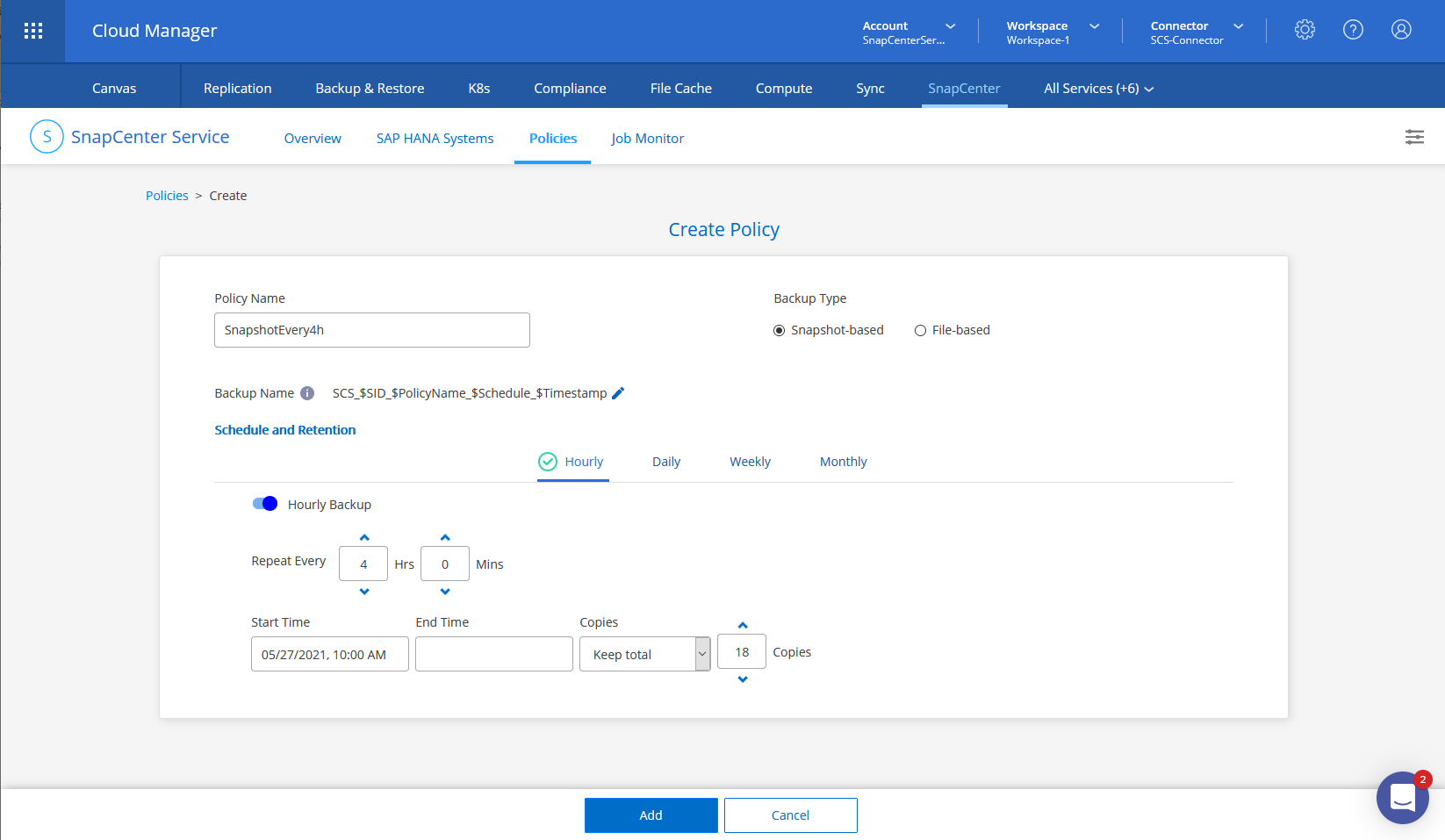Click the End Time input field
The height and width of the screenshot is (840, 1445).
[x=493, y=654]
